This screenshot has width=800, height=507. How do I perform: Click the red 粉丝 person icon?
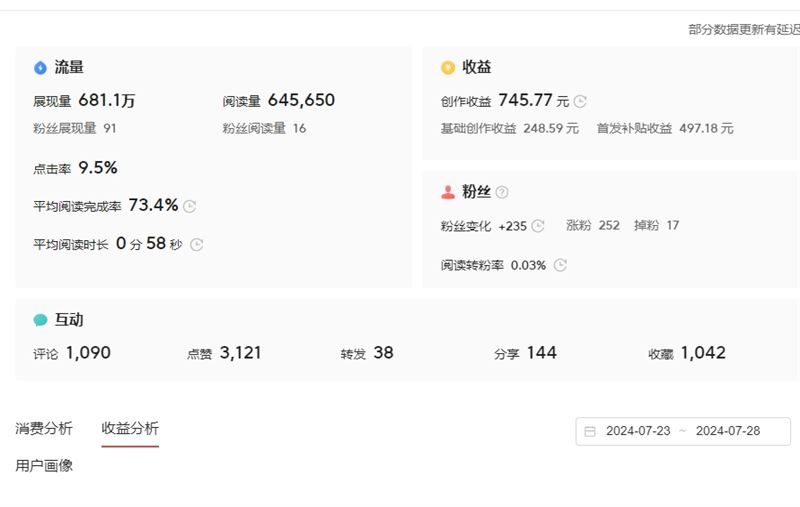[x=448, y=192]
